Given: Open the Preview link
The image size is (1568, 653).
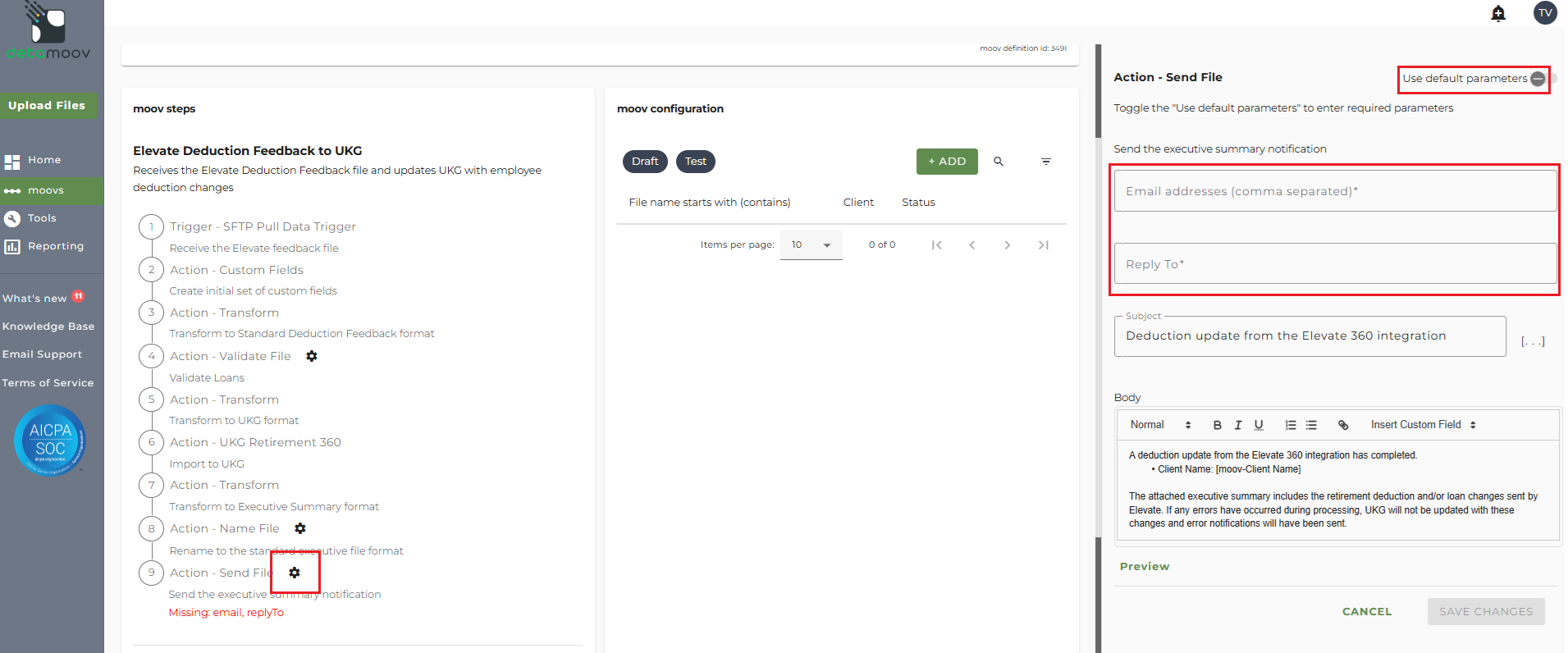Looking at the screenshot, I should pos(1145,567).
